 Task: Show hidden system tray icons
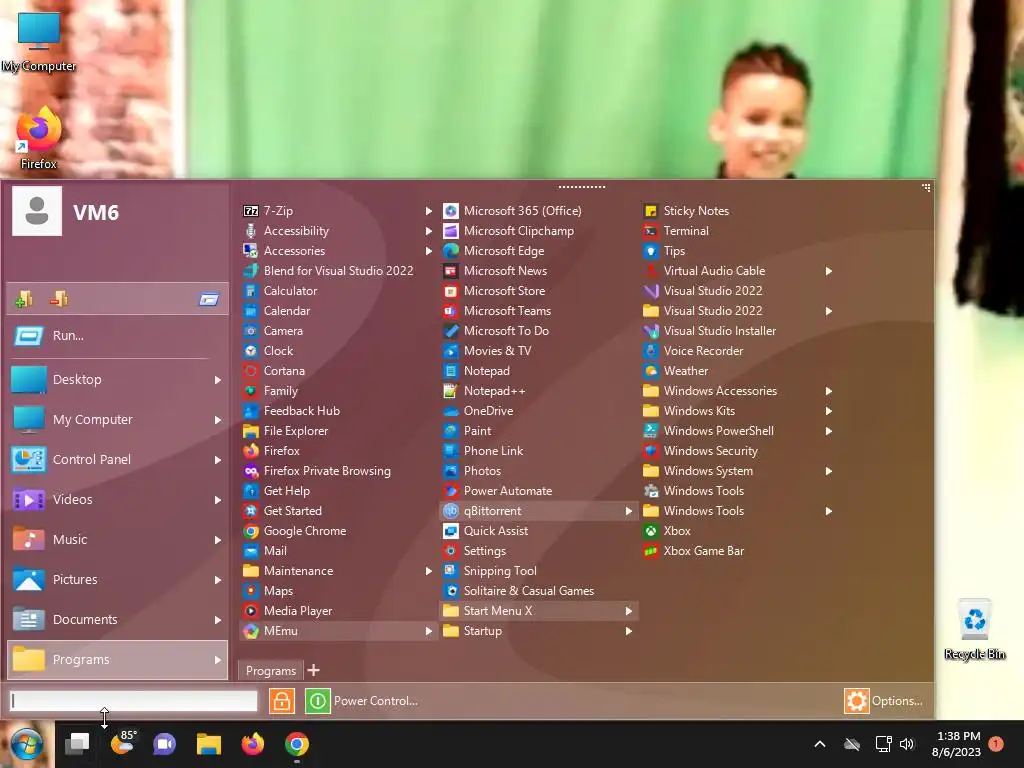pos(820,744)
